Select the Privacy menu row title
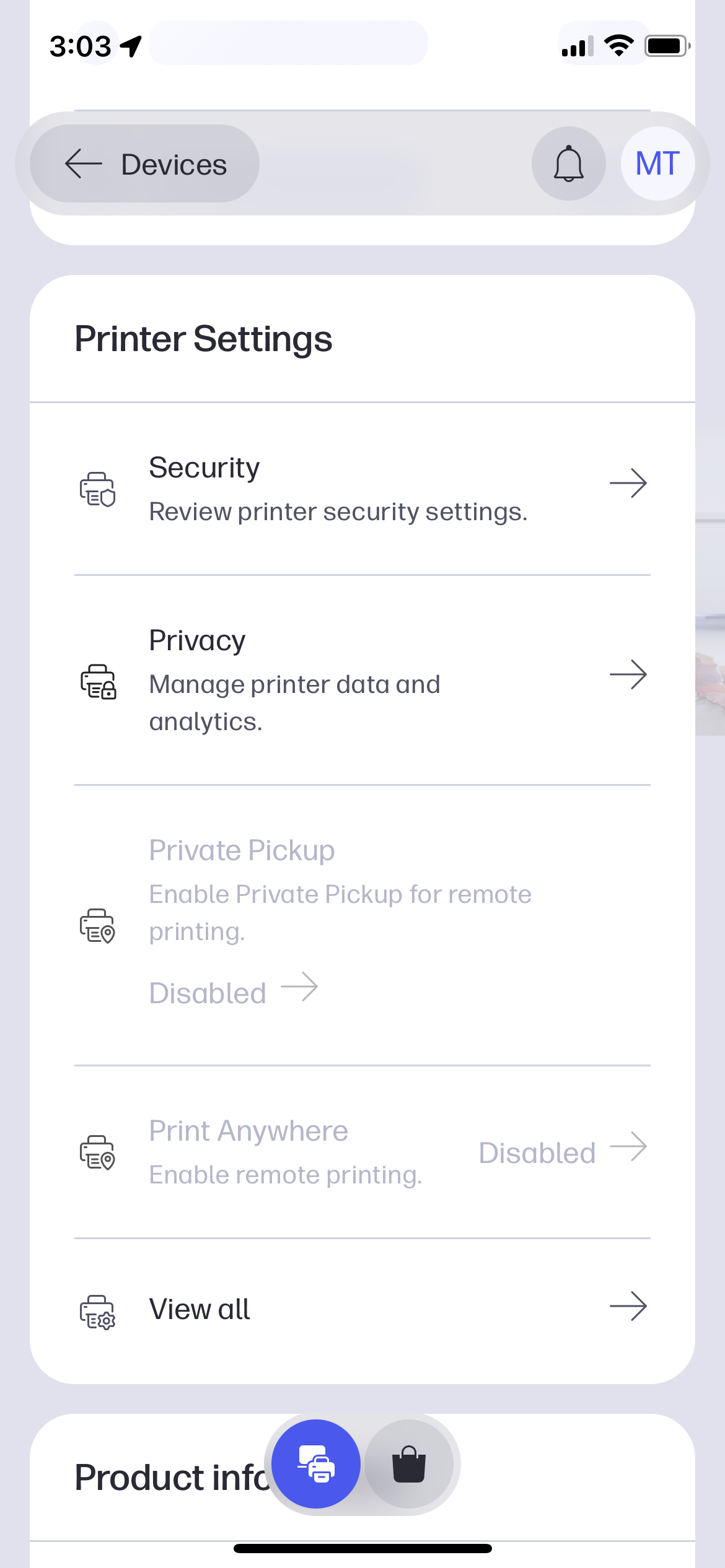The height and width of the screenshot is (1568, 725). (197, 640)
